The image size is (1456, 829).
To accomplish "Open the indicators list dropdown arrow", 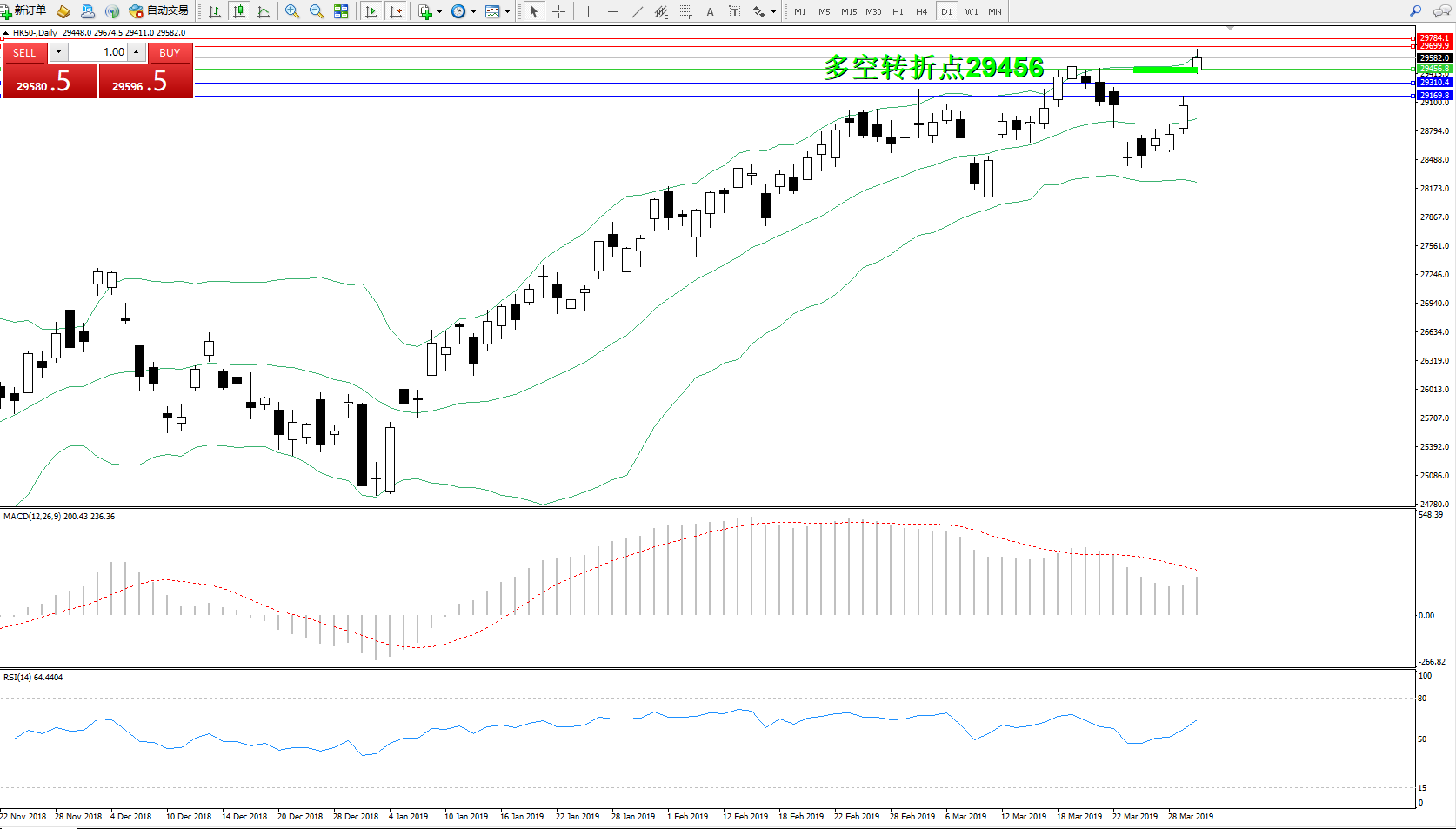I will coord(439,12).
